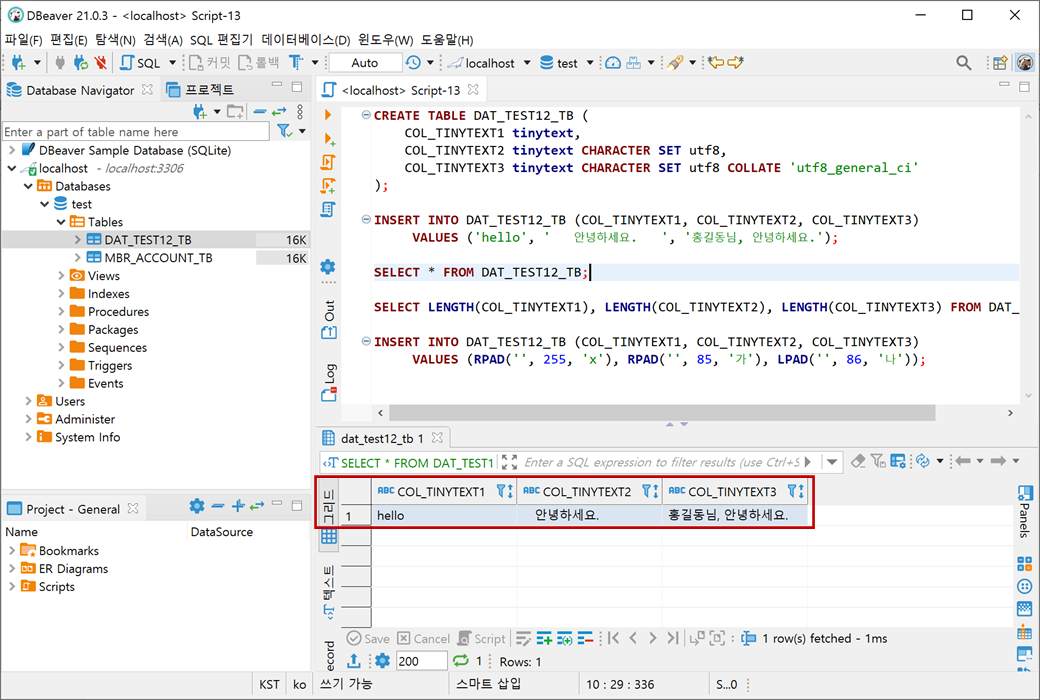This screenshot has width=1040, height=700.
Task: Expand the DBeaver Sample Database node
Action: point(12,151)
